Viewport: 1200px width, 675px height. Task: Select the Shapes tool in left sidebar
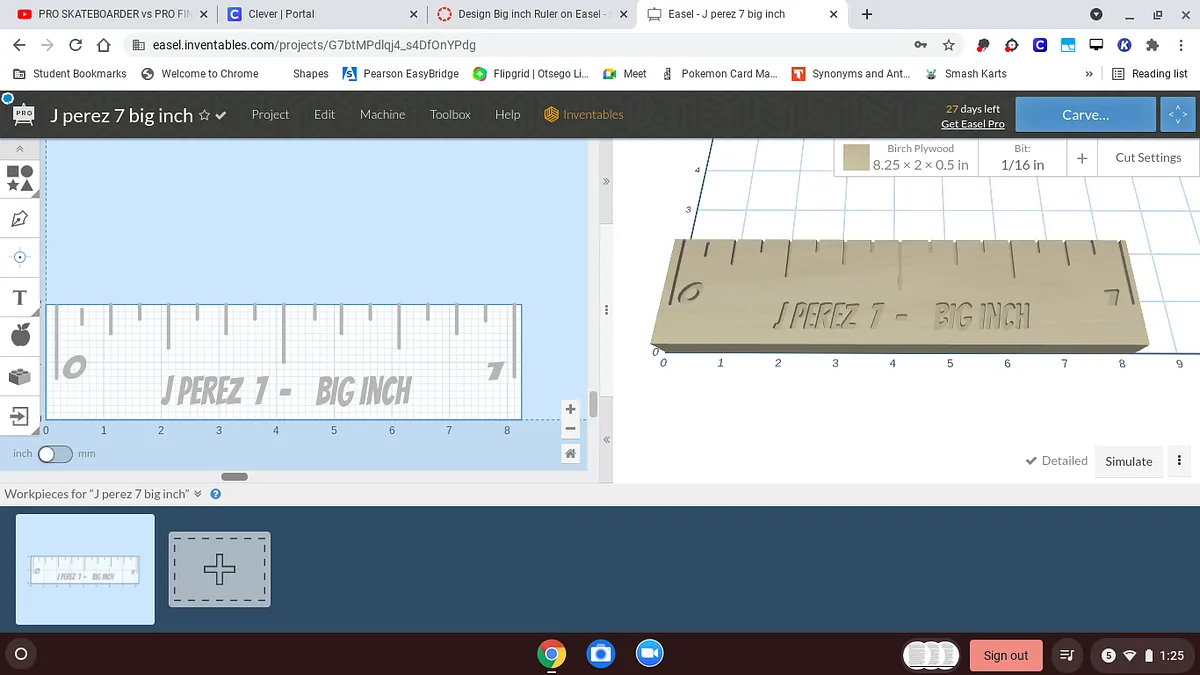(x=20, y=178)
